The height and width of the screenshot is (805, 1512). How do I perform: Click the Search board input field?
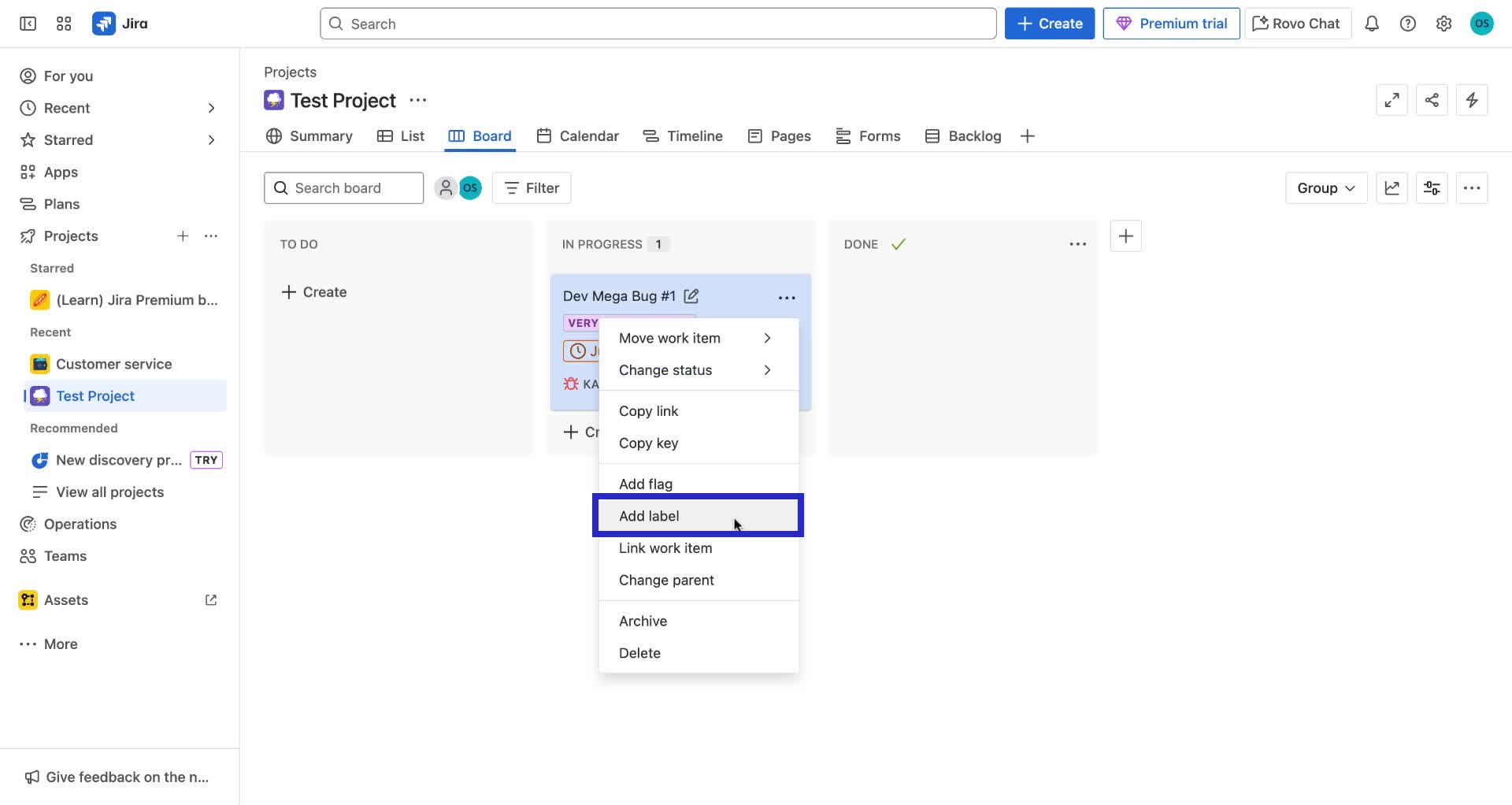coord(343,187)
